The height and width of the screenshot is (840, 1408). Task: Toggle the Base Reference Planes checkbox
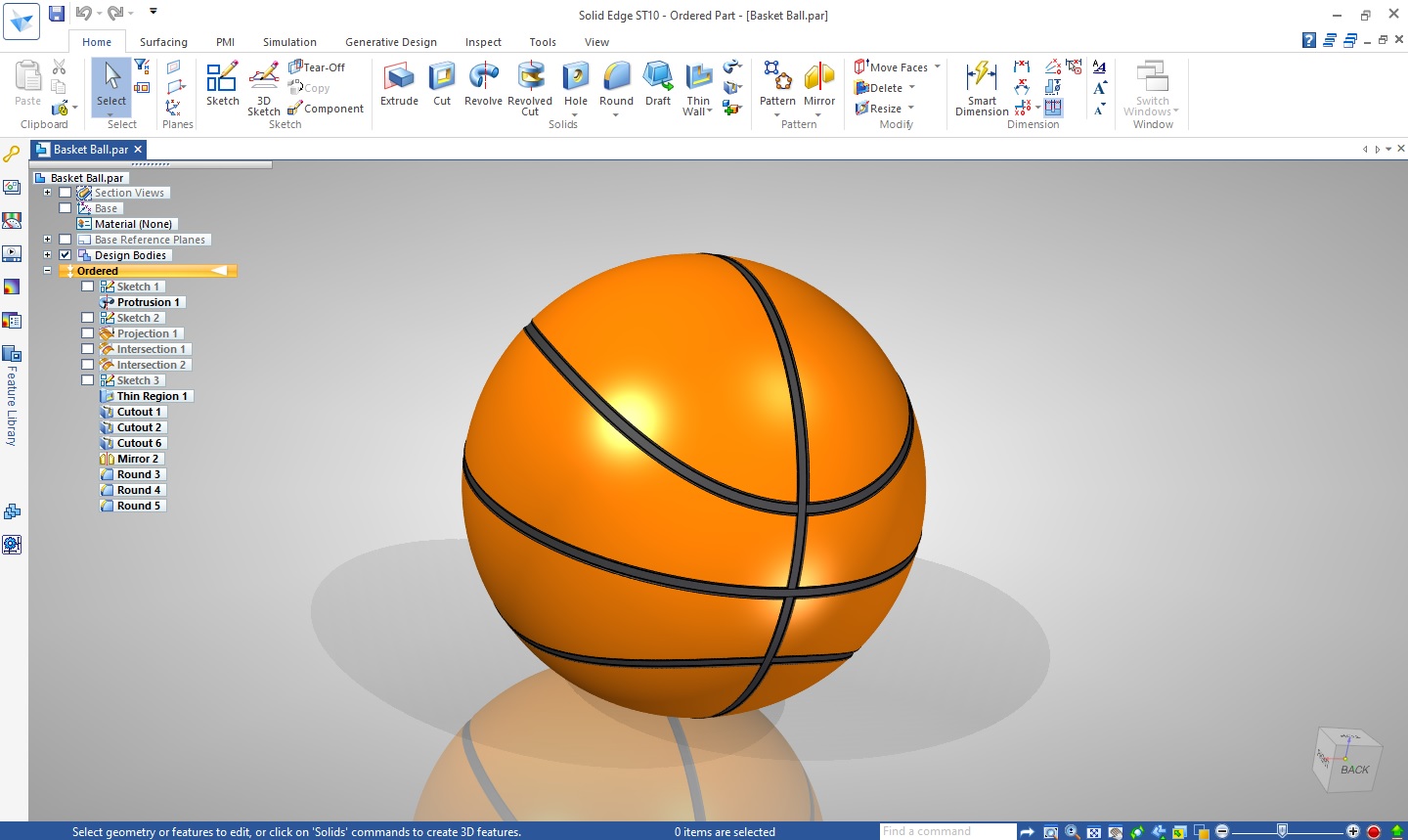[65, 240]
